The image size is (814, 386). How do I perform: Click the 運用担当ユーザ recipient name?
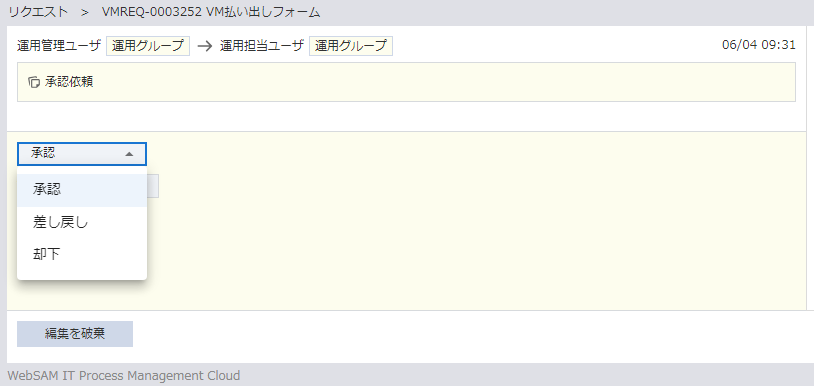262,46
